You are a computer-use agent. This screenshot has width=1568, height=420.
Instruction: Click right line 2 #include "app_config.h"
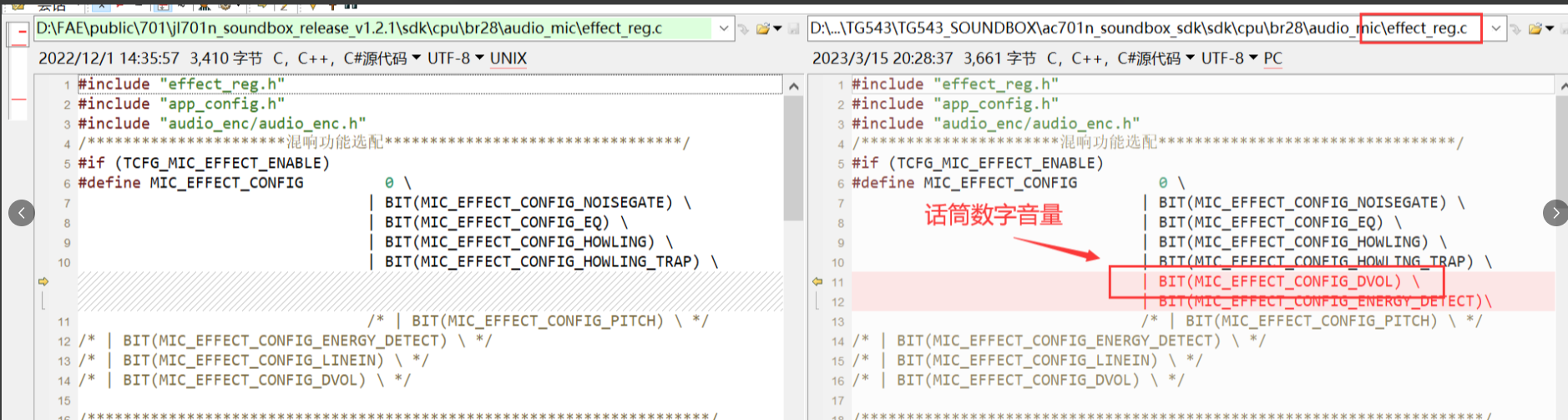click(955, 104)
